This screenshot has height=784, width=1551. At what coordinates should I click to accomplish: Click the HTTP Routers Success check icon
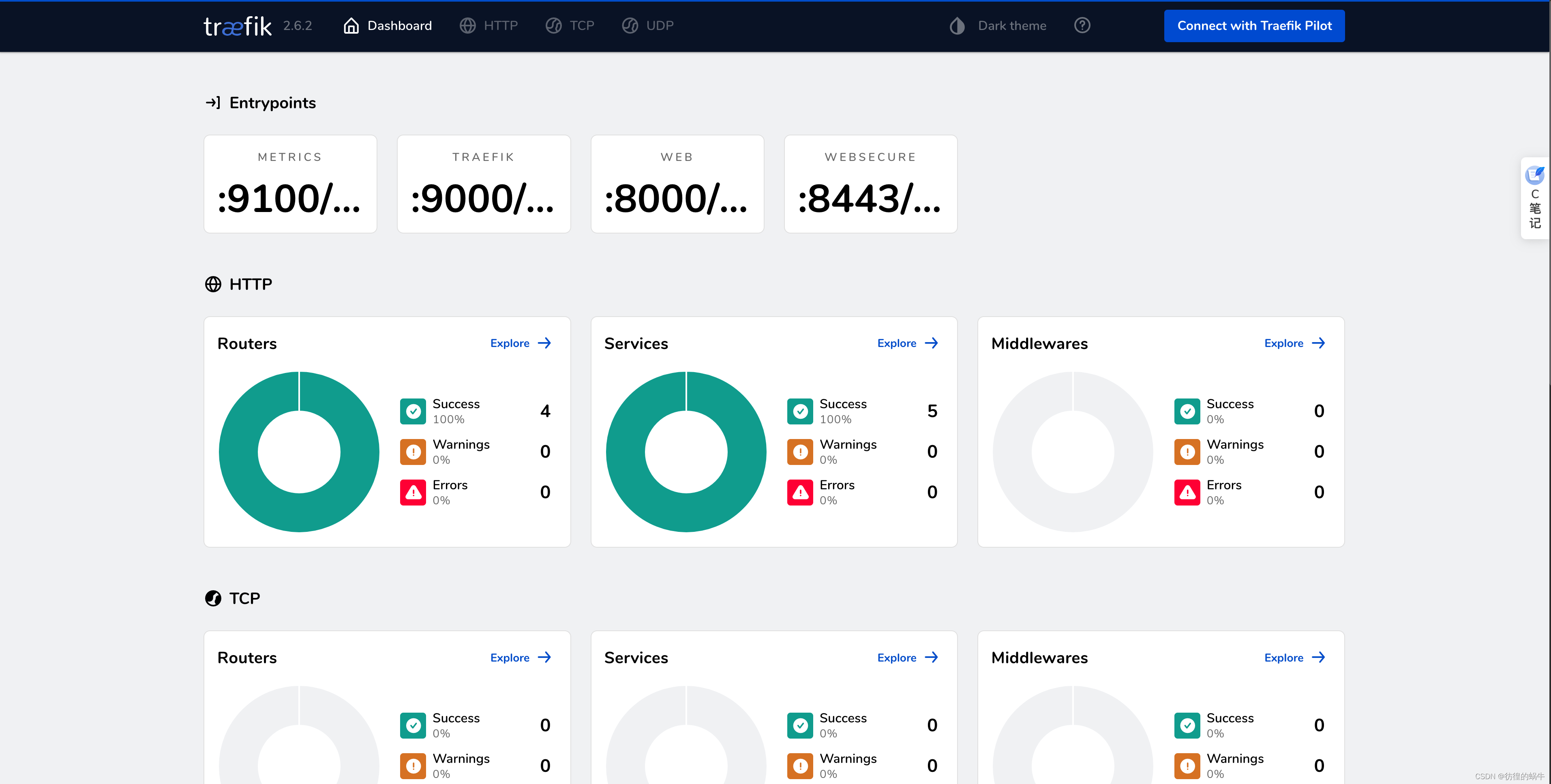pos(413,411)
